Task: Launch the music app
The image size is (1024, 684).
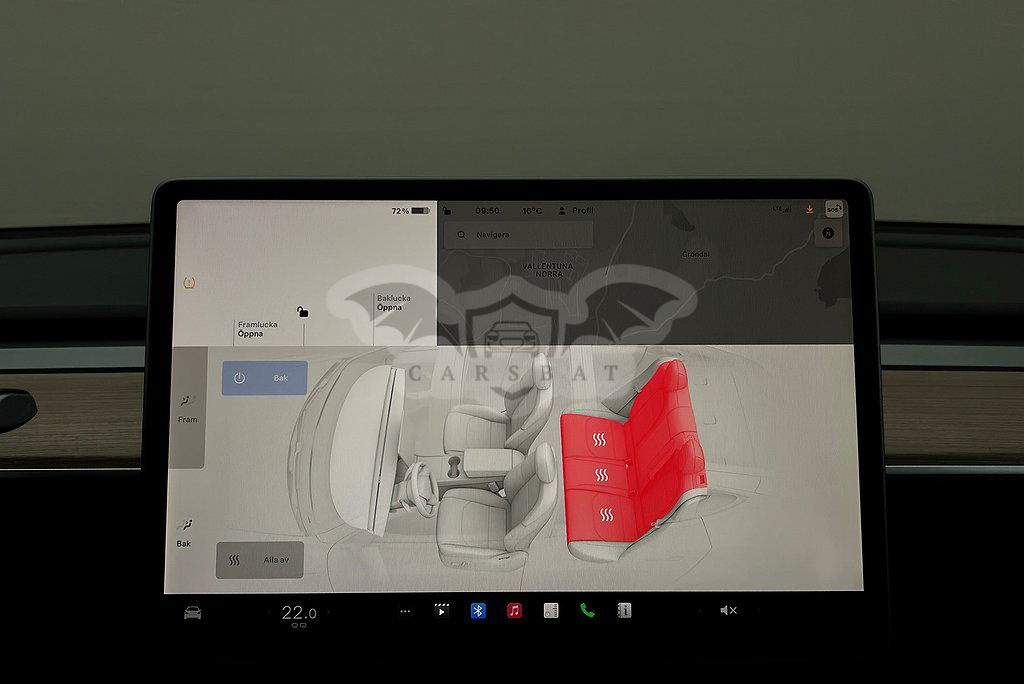Action: tap(514, 611)
